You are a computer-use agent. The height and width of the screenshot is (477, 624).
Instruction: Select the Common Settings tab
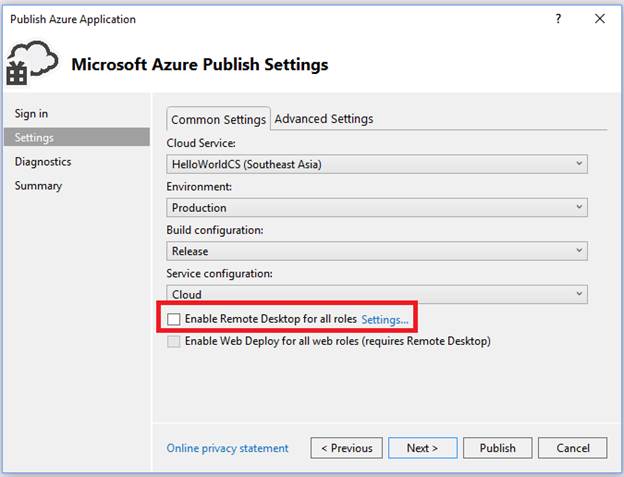[x=219, y=119]
